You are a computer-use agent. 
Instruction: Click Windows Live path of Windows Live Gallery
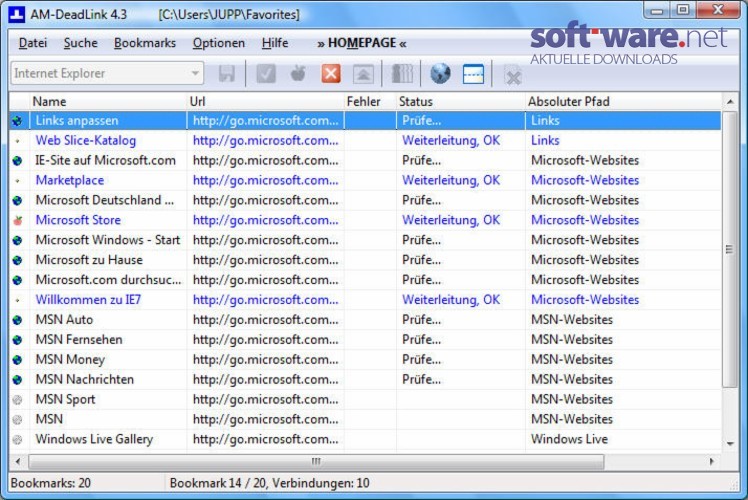click(x=569, y=439)
